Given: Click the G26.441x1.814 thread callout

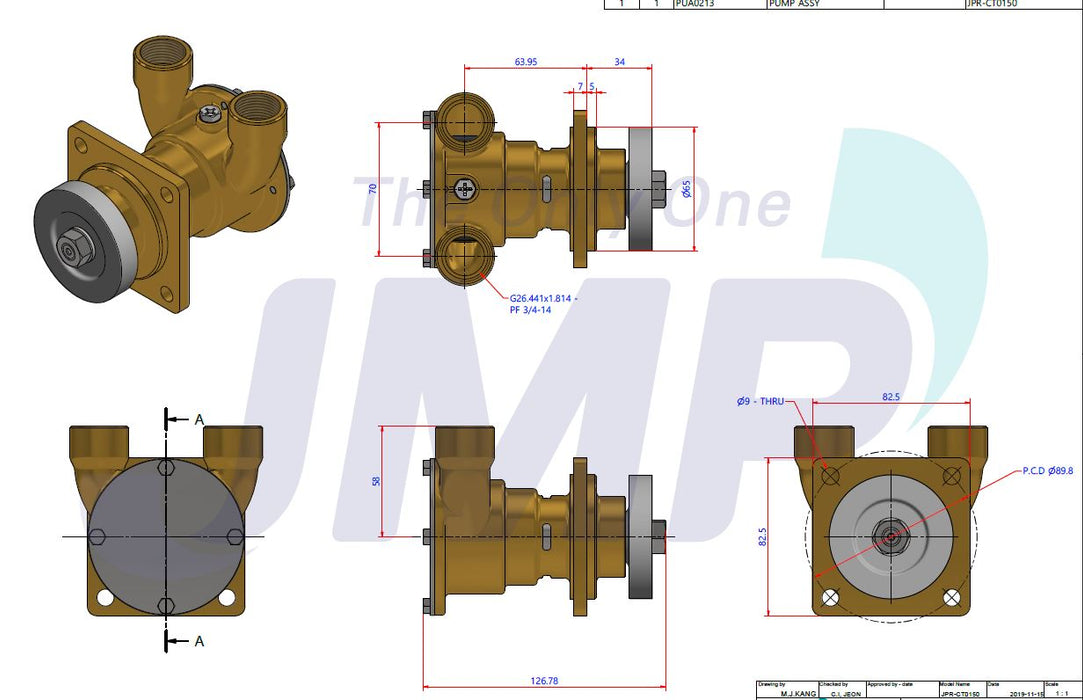Looking at the screenshot, I should coord(544,299).
